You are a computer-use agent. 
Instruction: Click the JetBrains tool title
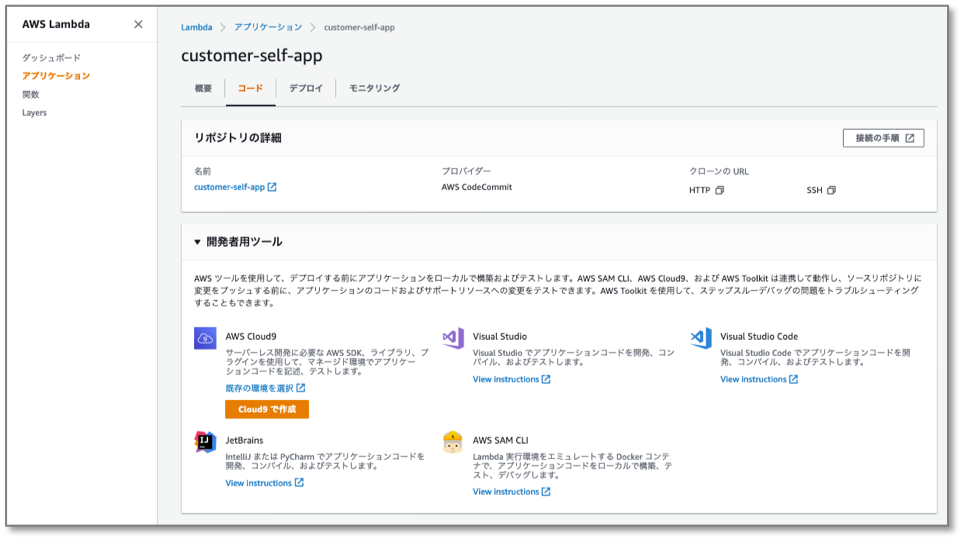pyautogui.click(x=244, y=440)
